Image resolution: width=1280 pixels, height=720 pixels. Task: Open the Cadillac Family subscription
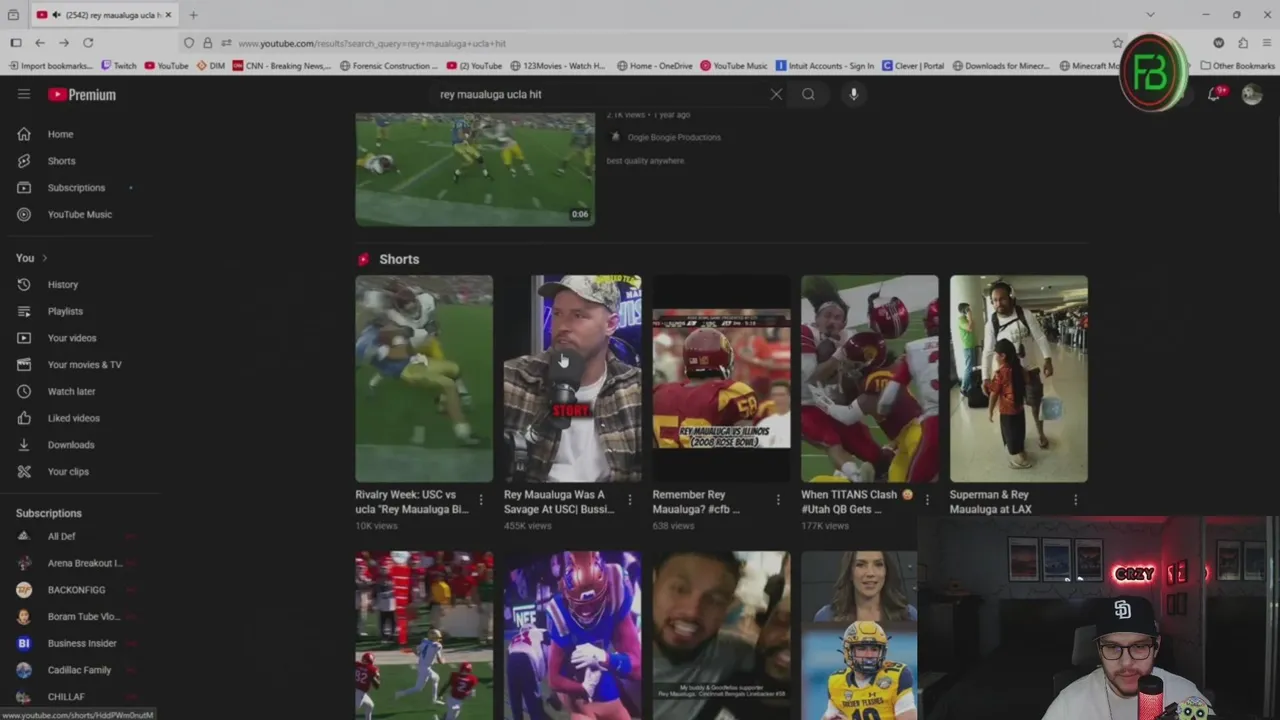point(80,670)
